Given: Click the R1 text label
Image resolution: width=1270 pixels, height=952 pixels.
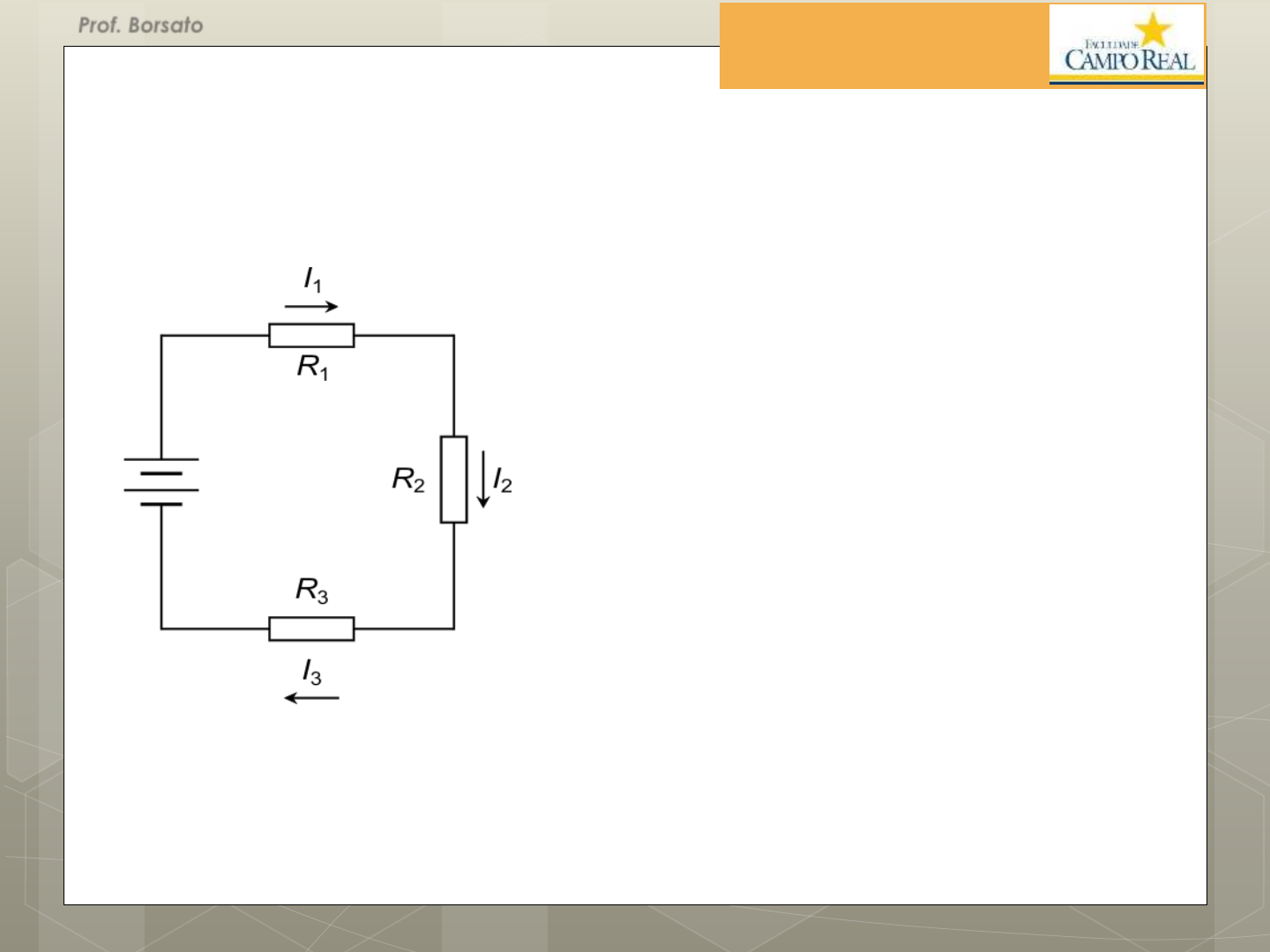Looking at the screenshot, I should point(312,366).
